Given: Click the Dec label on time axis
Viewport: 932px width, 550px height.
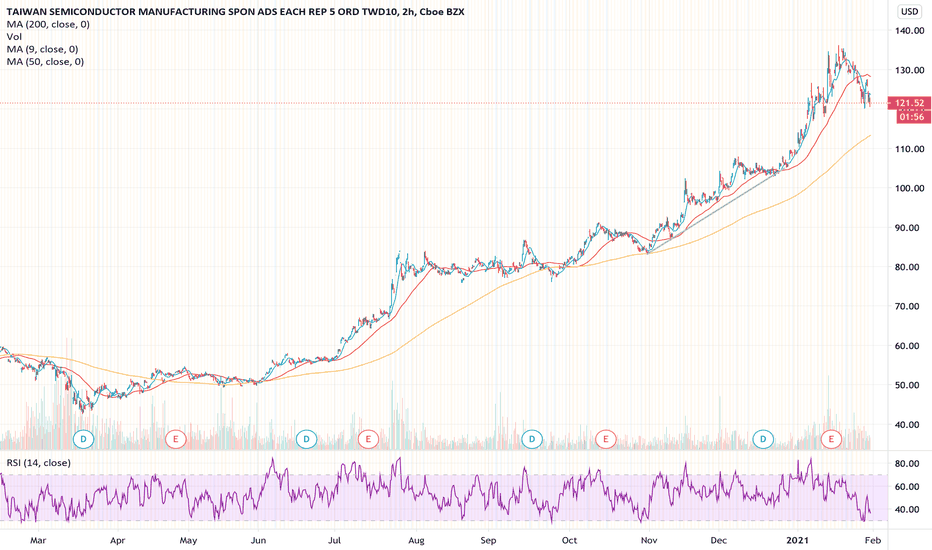Looking at the screenshot, I should point(719,540).
